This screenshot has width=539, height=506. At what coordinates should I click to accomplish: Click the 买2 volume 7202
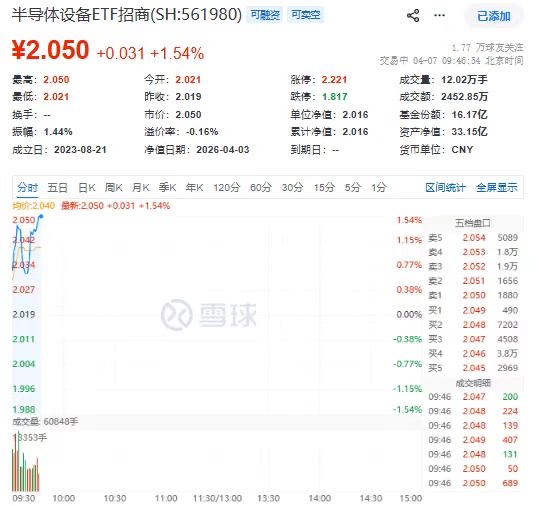pyautogui.click(x=508, y=325)
